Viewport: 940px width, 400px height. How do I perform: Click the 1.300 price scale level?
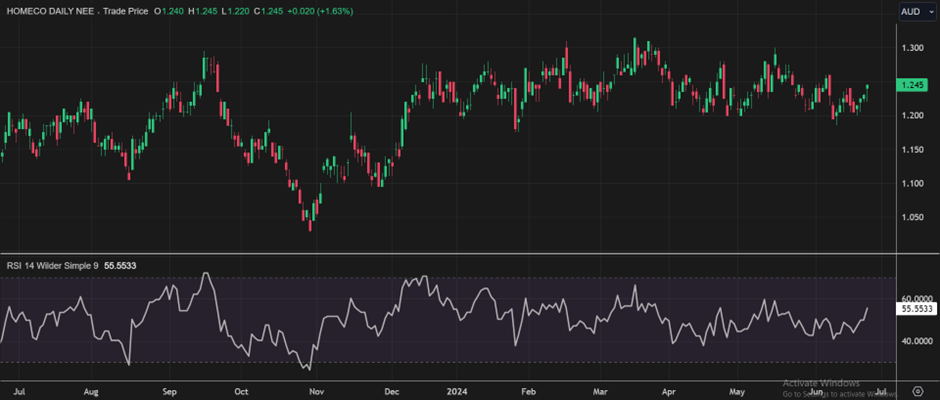click(911, 48)
